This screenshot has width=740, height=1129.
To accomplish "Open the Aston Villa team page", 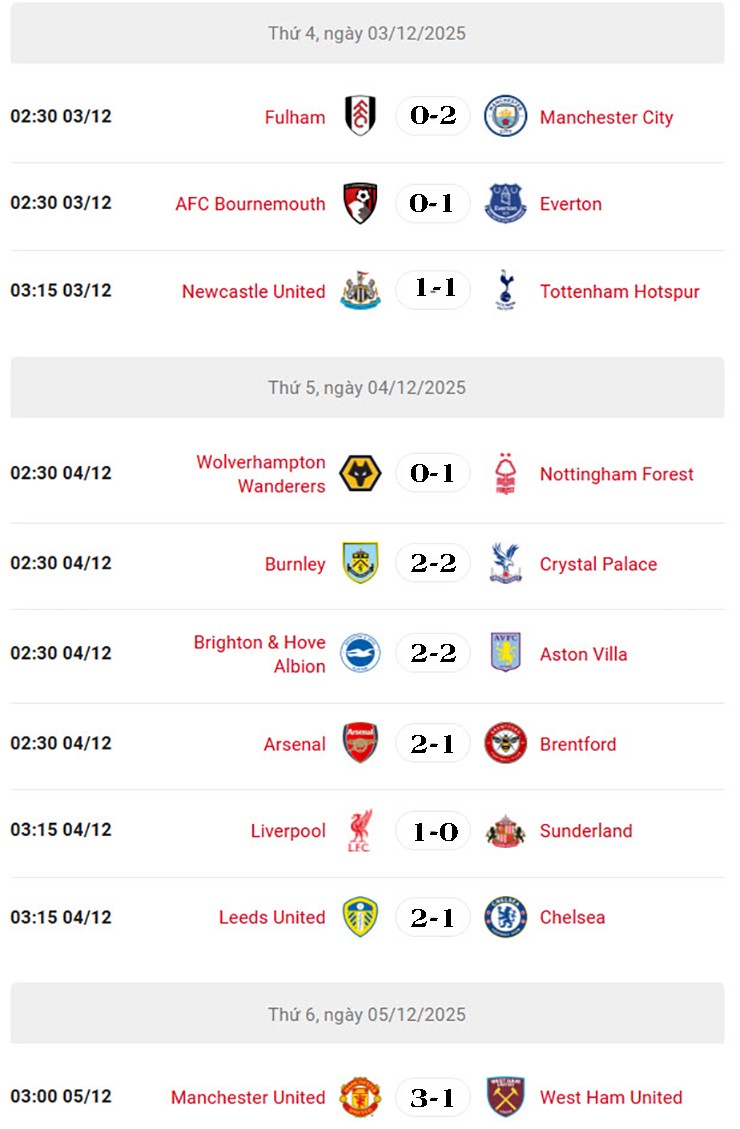I will point(583,654).
